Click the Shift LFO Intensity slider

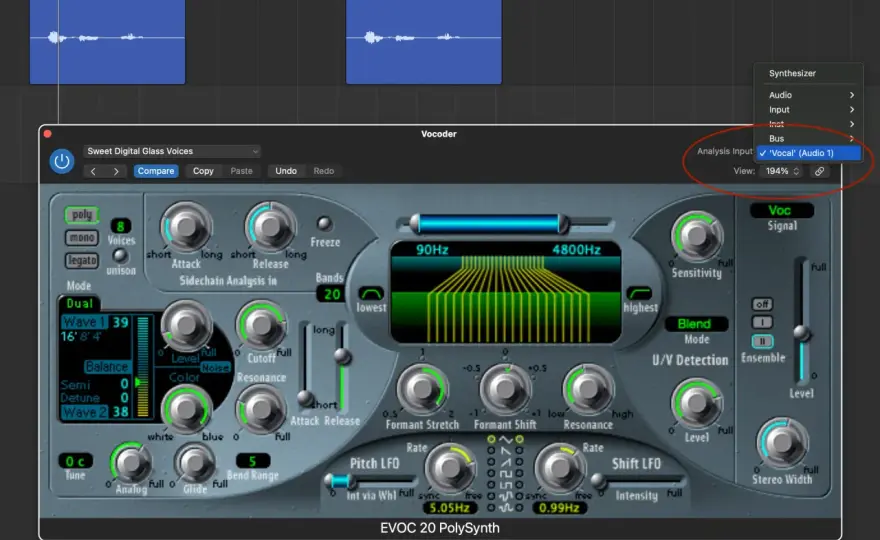639,480
